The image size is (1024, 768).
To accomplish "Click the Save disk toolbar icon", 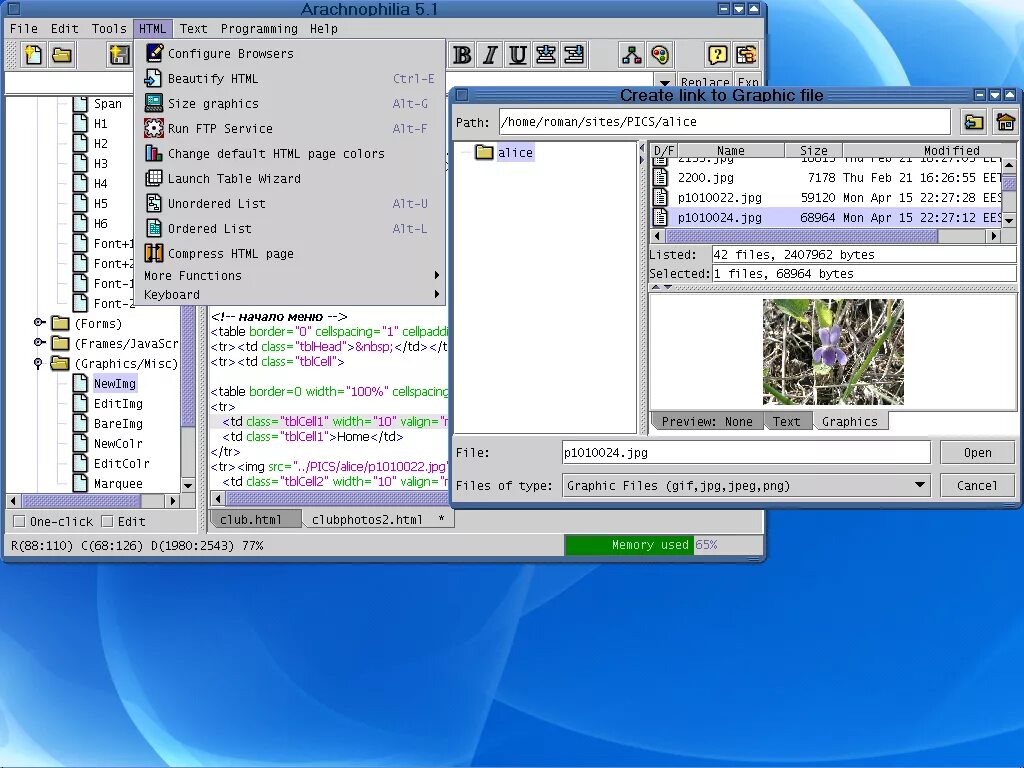I will (x=119, y=55).
